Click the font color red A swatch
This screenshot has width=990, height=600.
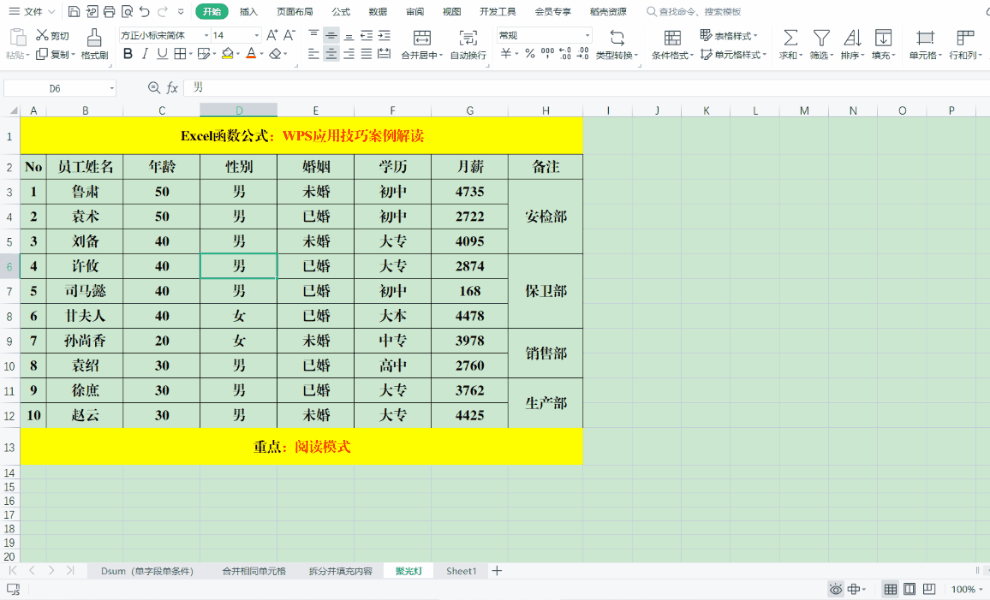point(250,54)
